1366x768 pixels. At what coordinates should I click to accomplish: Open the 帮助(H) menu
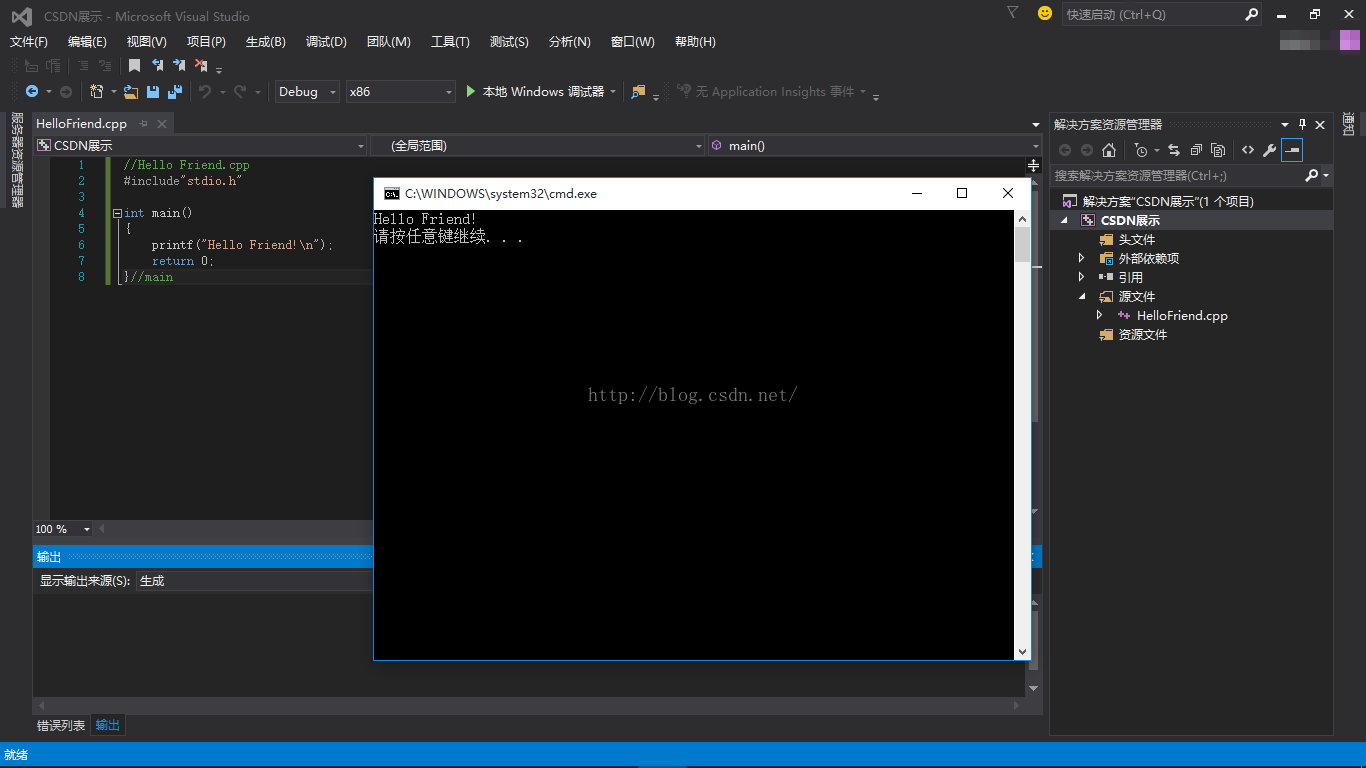[x=695, y=41]
